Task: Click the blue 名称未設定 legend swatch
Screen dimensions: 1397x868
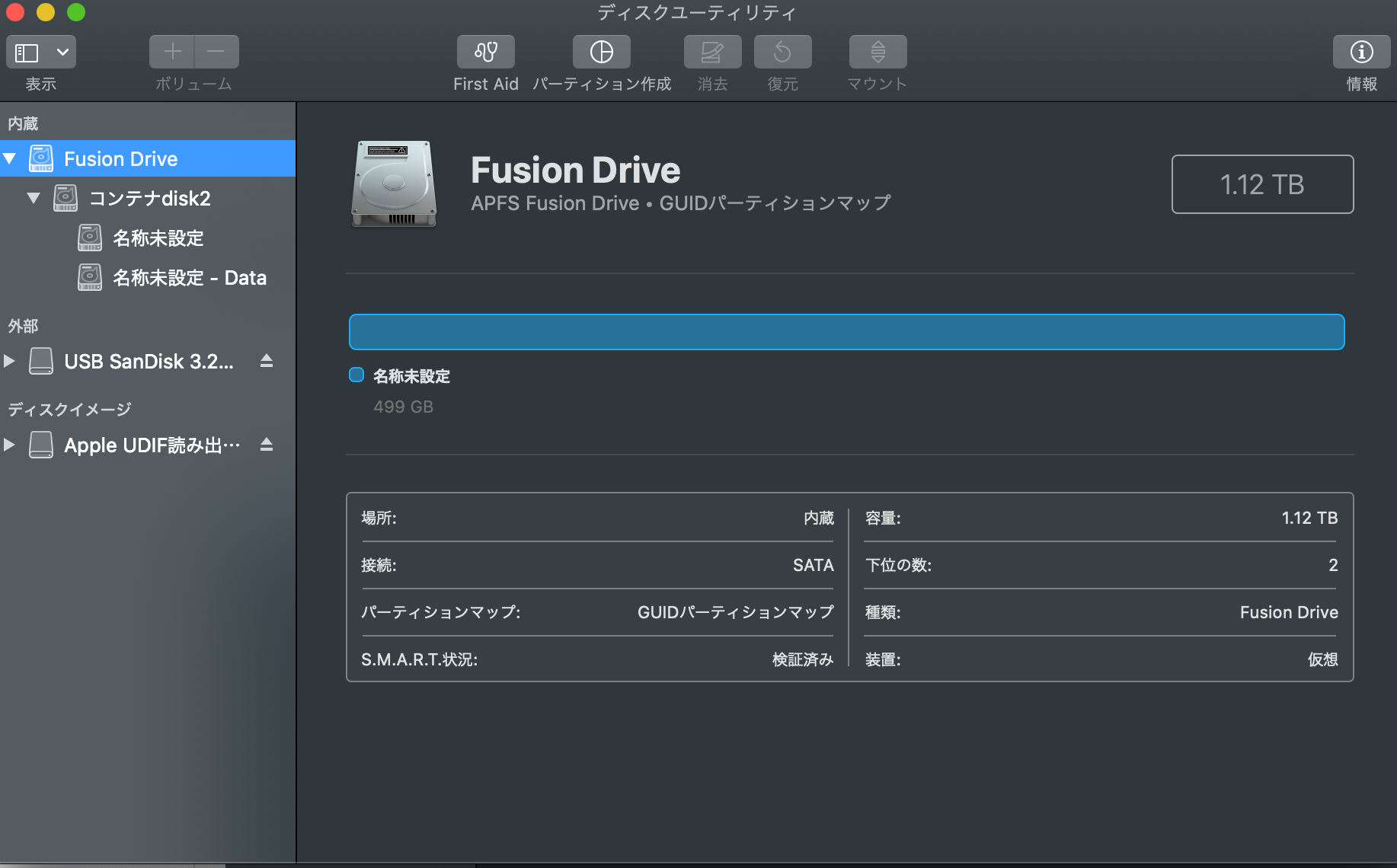Action: [356, 375]
